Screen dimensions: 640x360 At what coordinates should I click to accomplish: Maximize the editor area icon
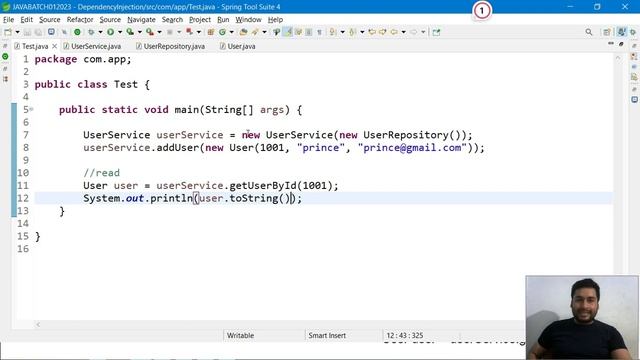[x=621, y=44]
